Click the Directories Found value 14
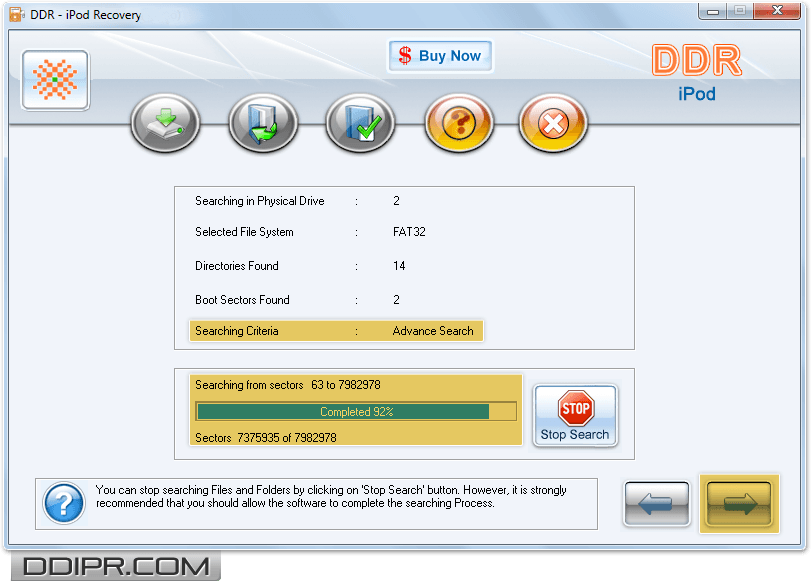Image resolution: width=811 pixels, height=581 pixels. (x=399, y=266)
